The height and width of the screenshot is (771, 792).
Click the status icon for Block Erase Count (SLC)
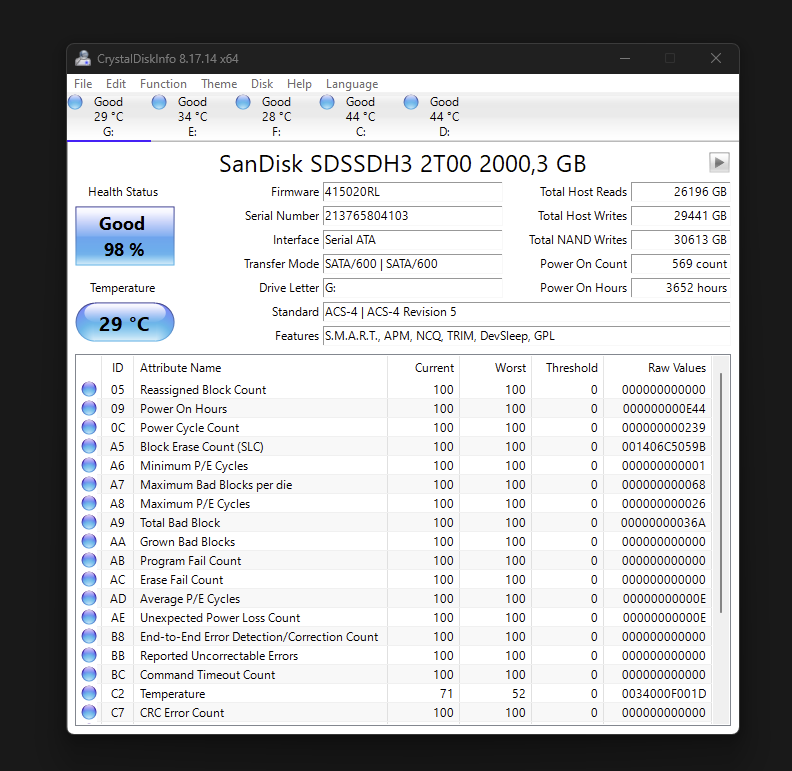(x=89, y=446)
